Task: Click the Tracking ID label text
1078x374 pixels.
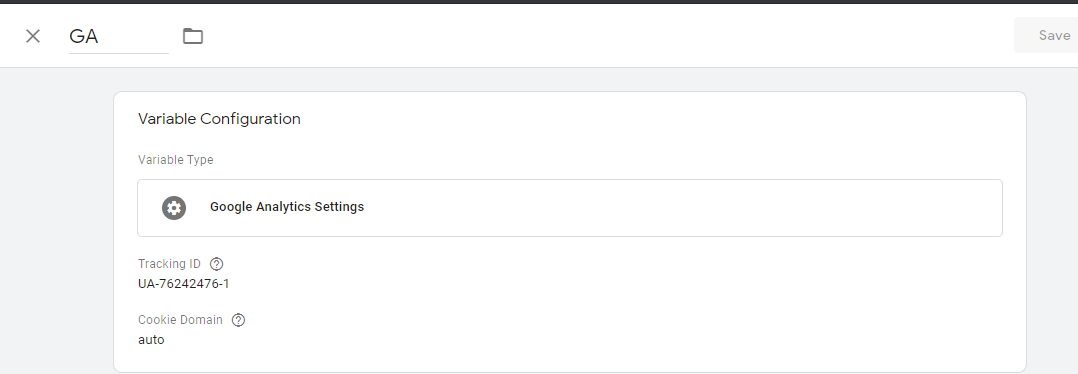Action: tap(169, 264)
